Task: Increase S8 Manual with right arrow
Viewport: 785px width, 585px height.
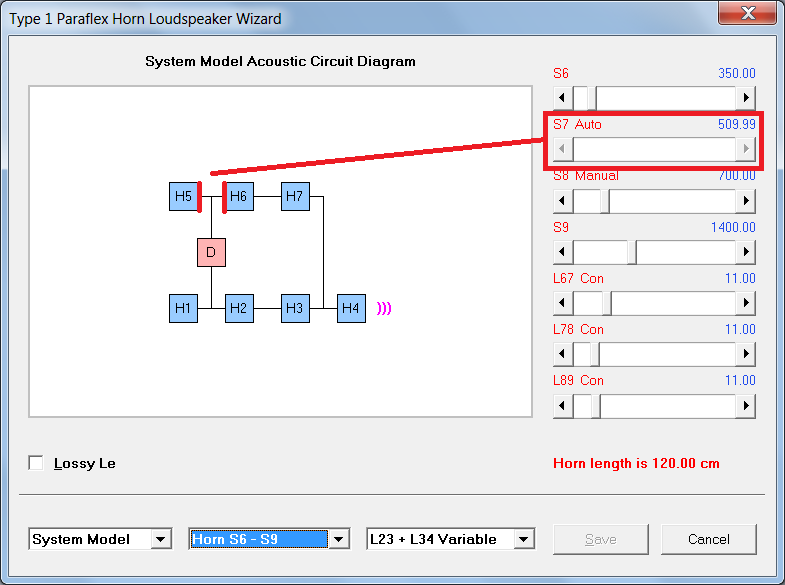Action: (746, 201)
